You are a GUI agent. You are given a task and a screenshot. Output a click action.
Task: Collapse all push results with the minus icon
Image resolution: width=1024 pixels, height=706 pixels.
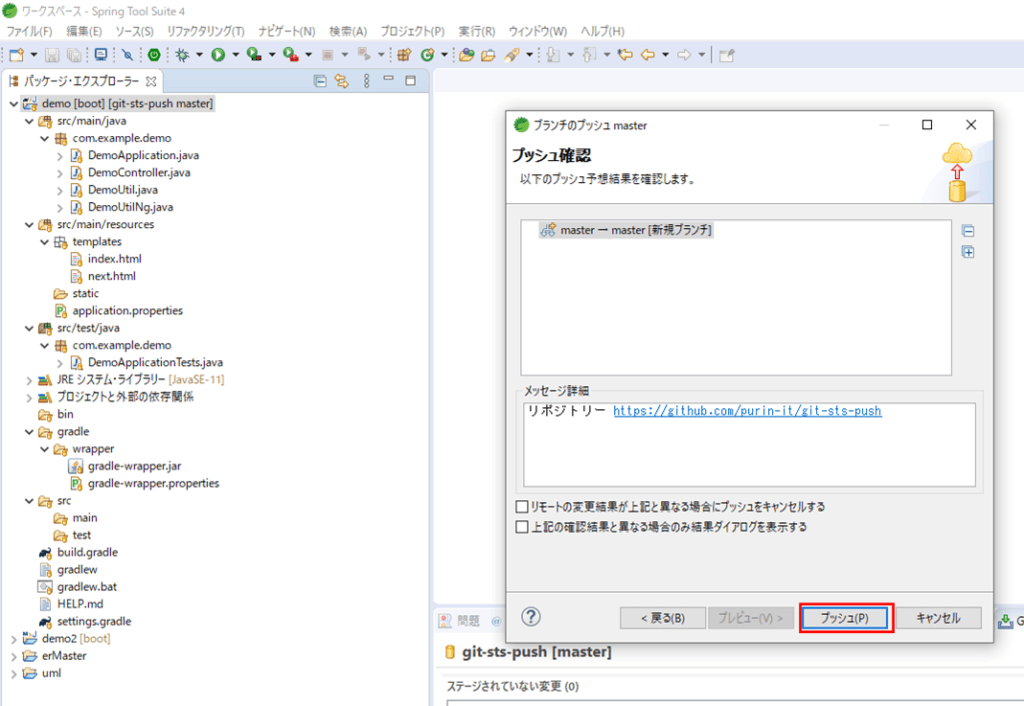969,230
